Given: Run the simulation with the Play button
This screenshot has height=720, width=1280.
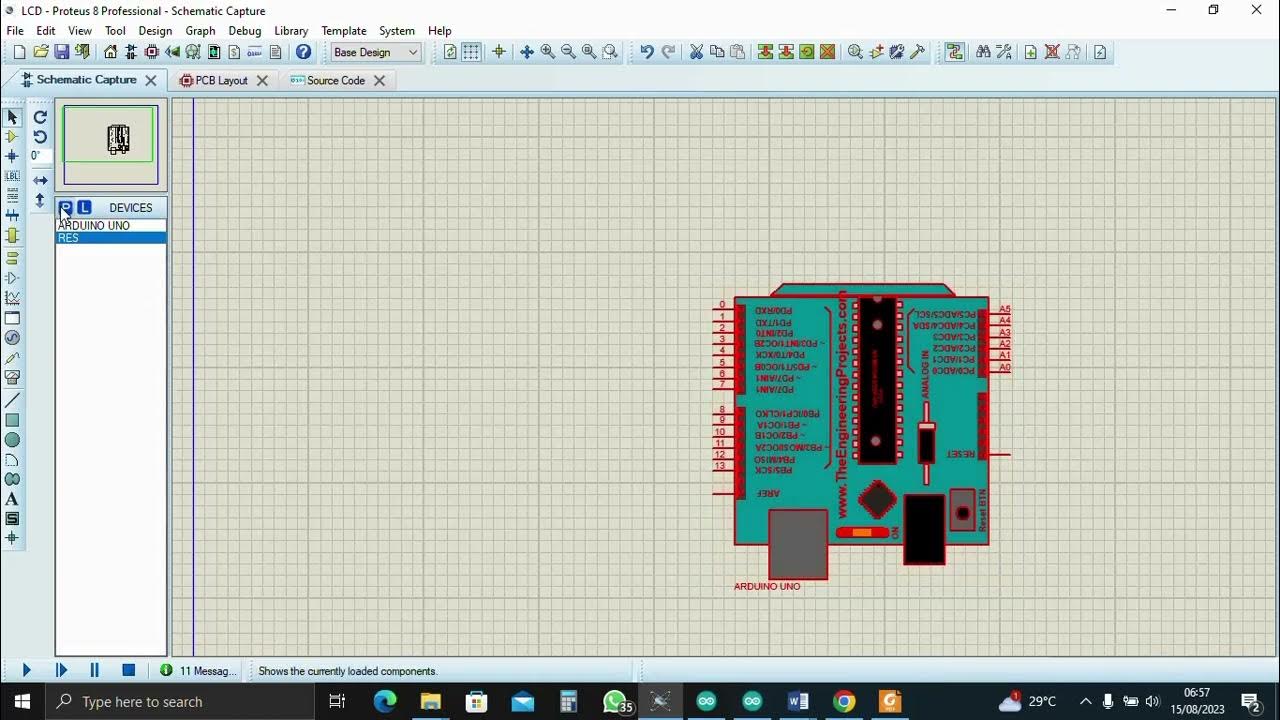Looking at the screenshot, I should (27, 671).
